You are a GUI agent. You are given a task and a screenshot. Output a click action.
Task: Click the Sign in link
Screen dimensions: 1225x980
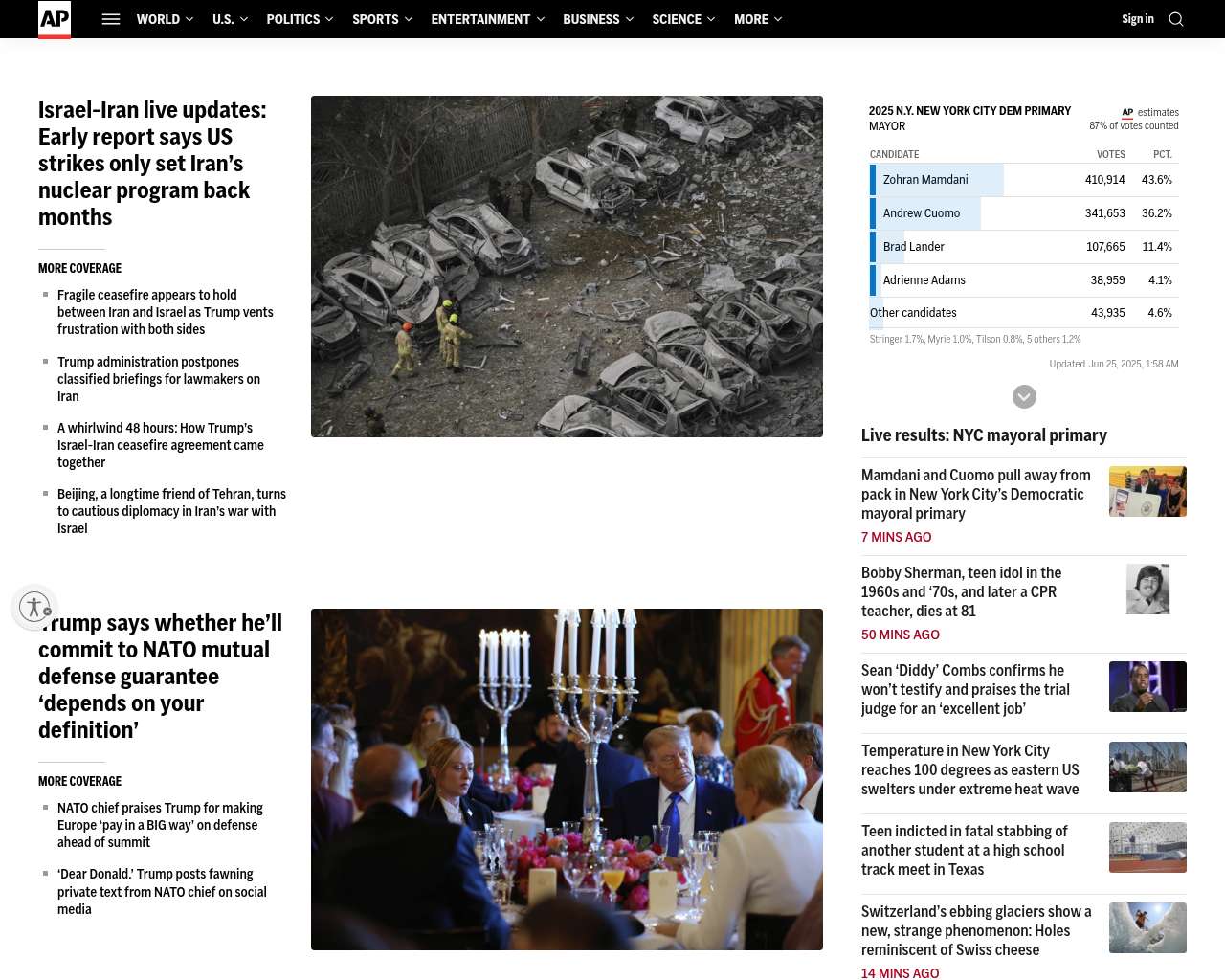click(x=1138, y=19)
